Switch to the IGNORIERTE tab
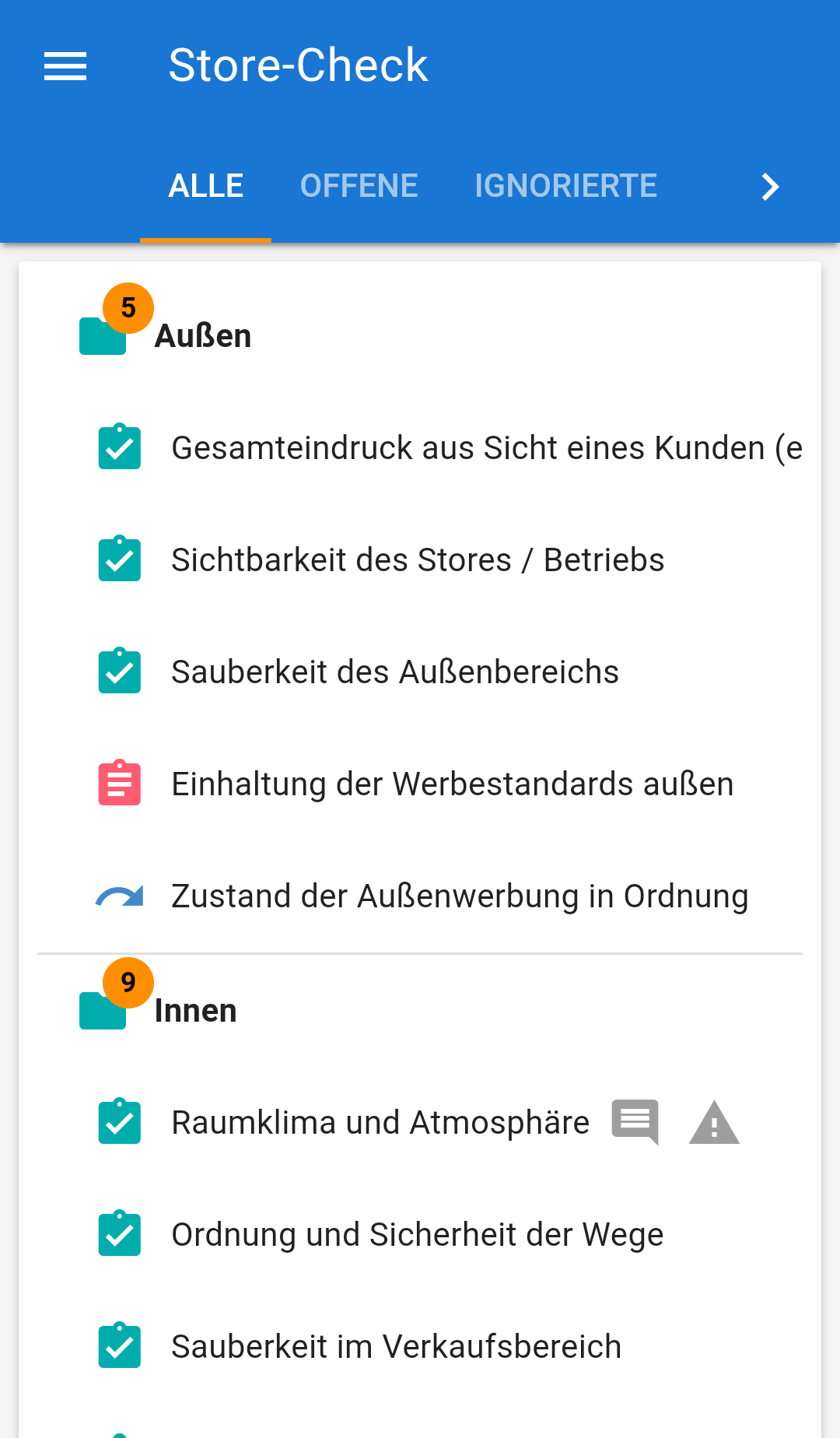The image size is (840, 1438). (566, 186)
